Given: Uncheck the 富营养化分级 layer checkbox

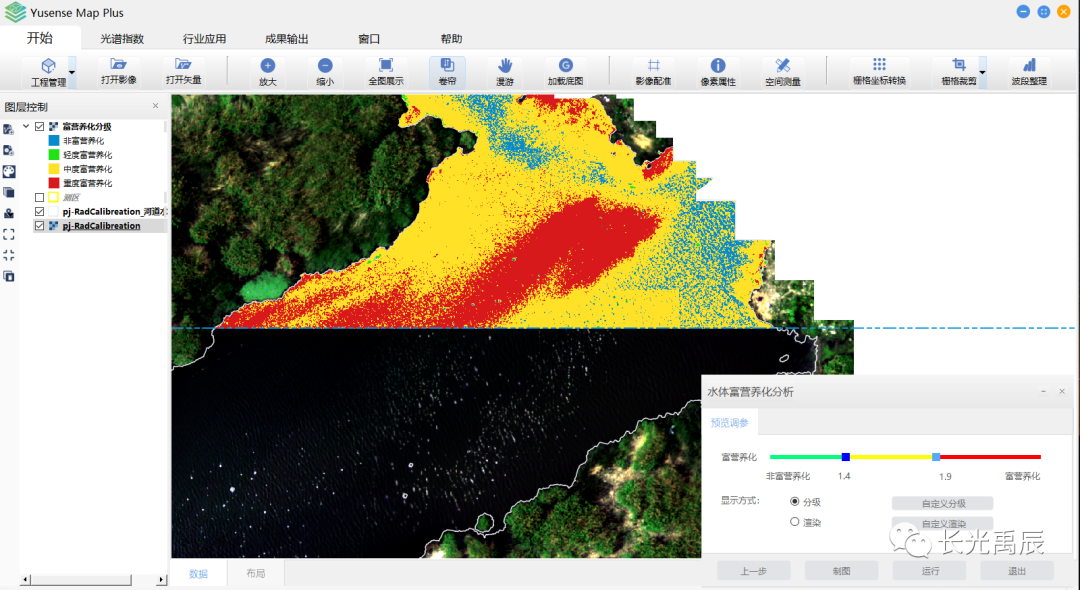Looking at the screenshot, I should click(40, 127).
